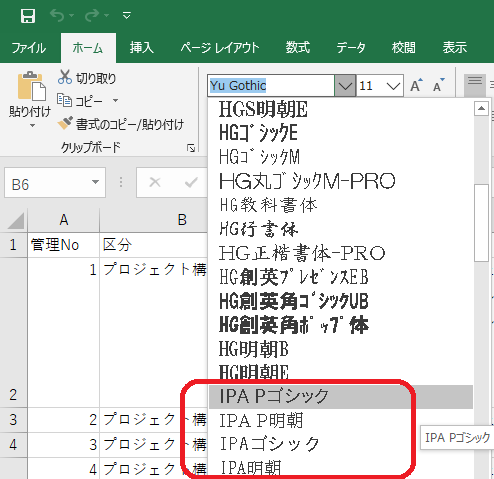Click cell A3 containing 2
494x479 pixels.
63,420
